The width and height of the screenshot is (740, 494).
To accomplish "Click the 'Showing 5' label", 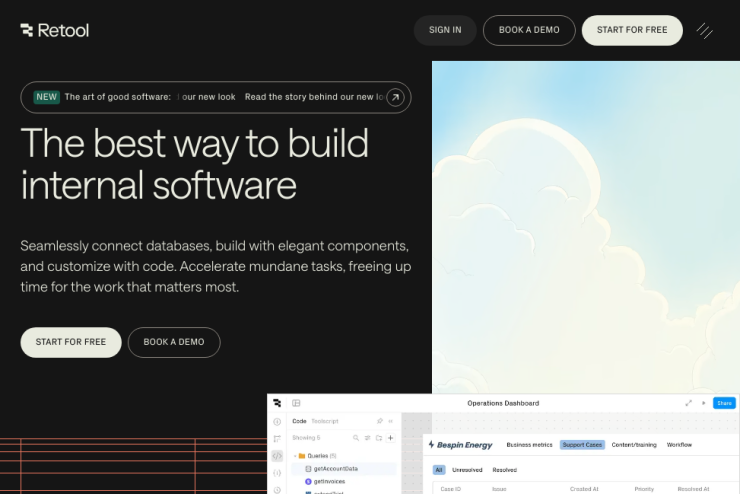I will (x=306, y=438).
